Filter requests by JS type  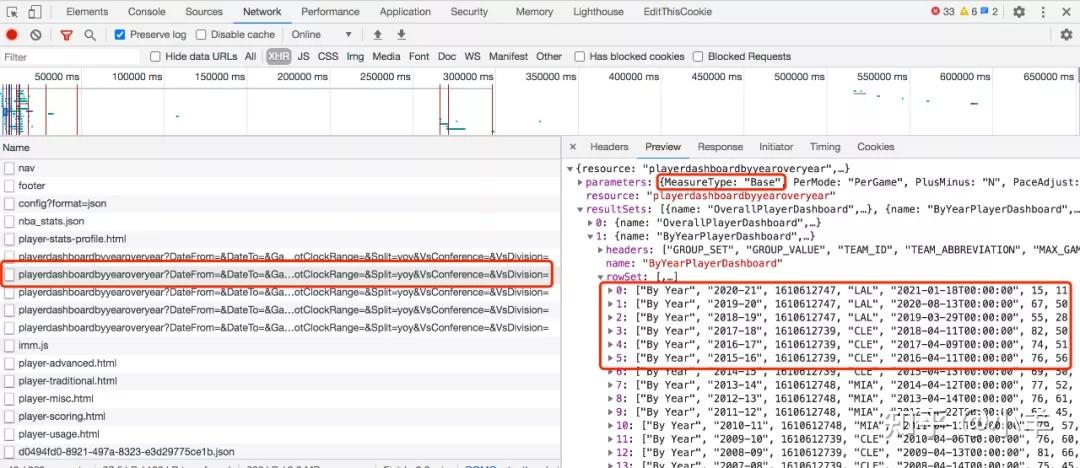[303, 57]
